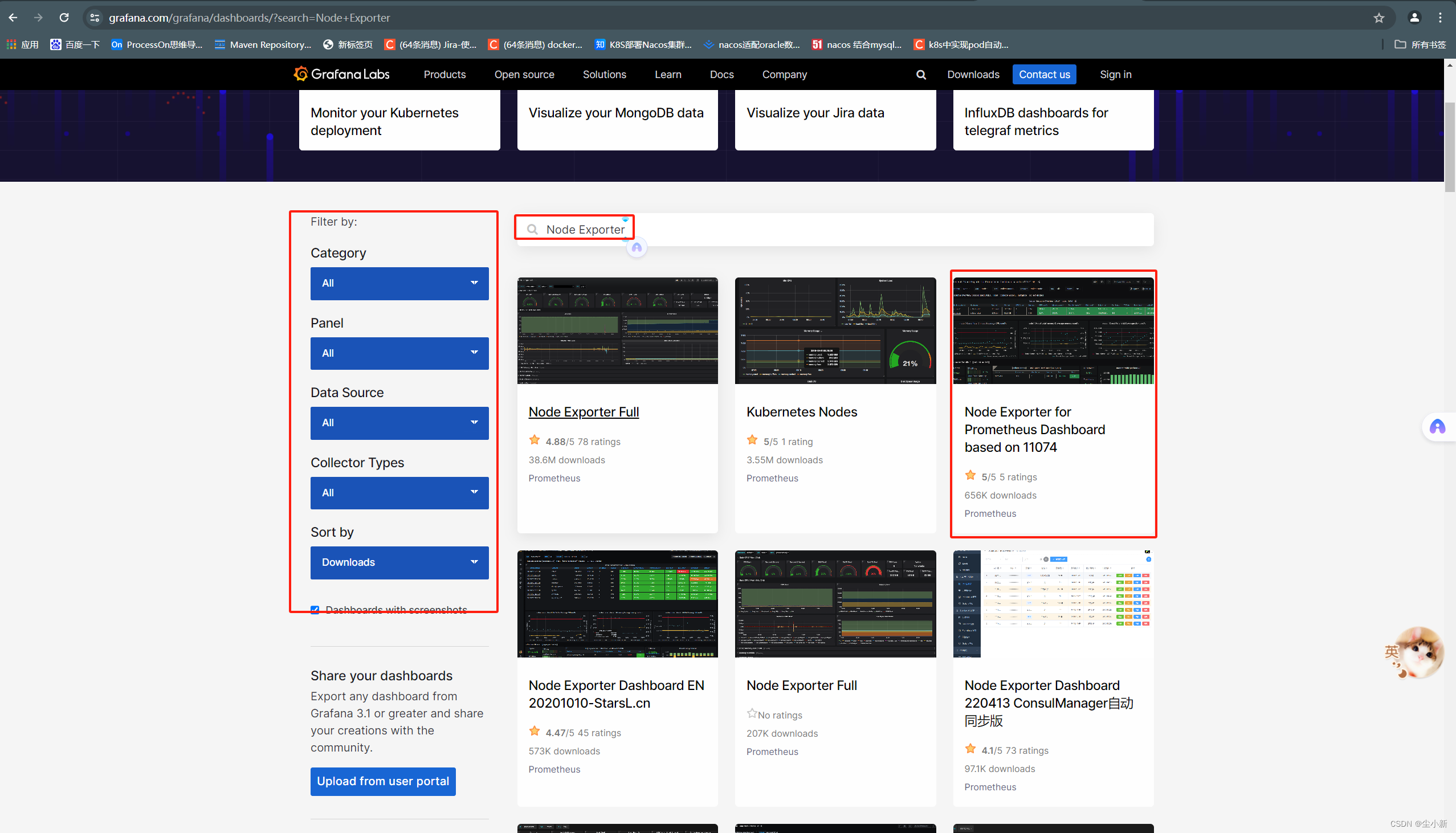
Task: Click the browser address bar URL
Action: click(x=250, y=18)
